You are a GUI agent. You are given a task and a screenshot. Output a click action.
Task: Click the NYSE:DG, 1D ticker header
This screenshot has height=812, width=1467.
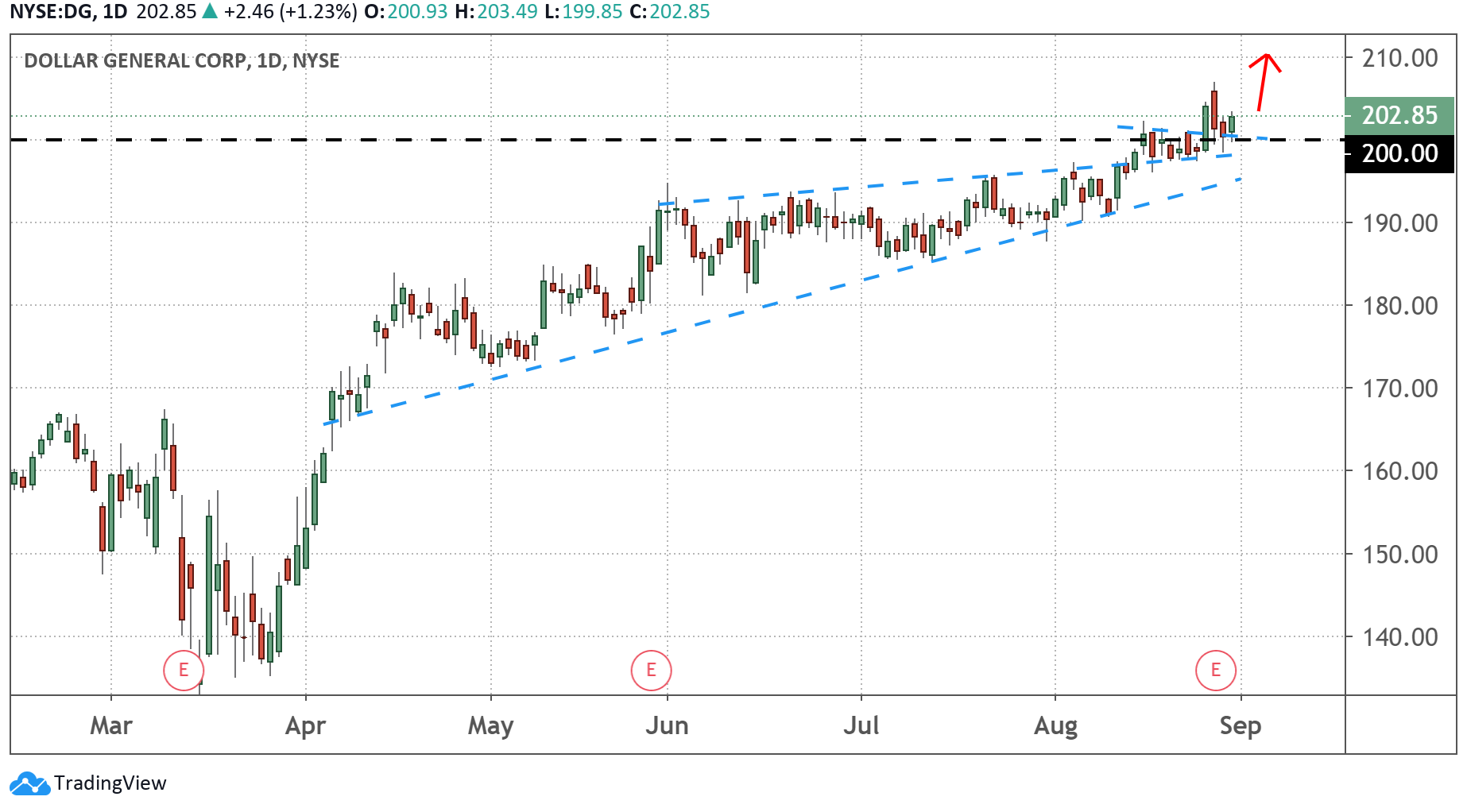(x=68, y=12)
